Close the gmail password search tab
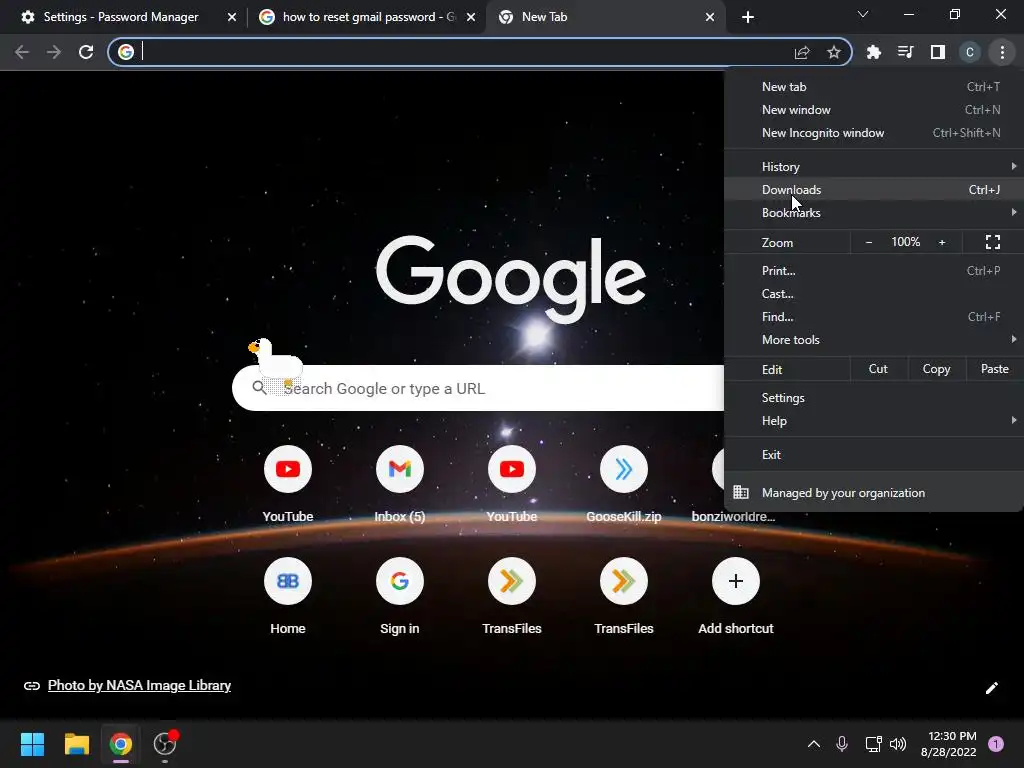This screenshot has height=768, width=1024. [x=471, y=17]
